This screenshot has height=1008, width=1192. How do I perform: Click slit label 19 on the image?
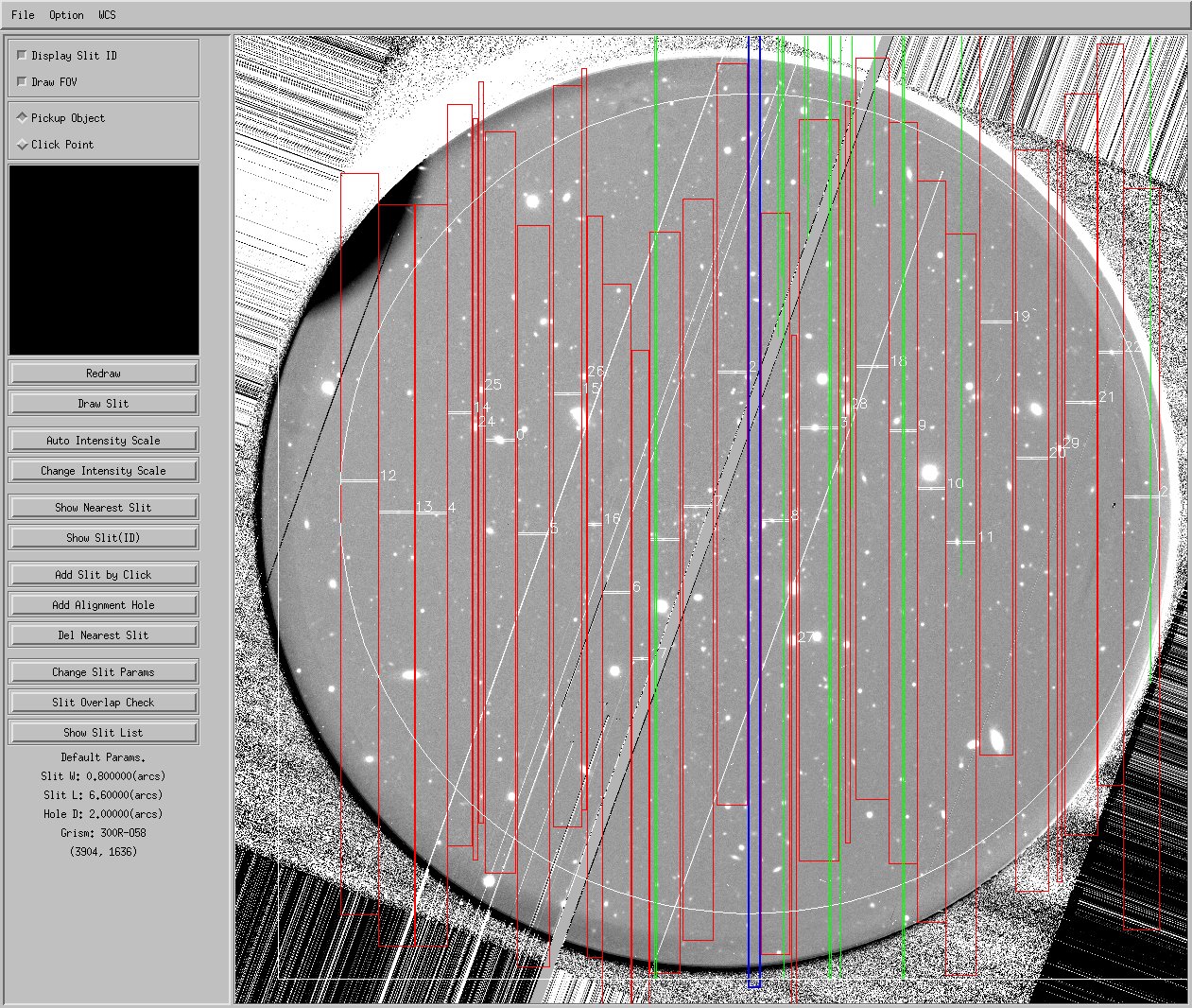coord(1021,316)
